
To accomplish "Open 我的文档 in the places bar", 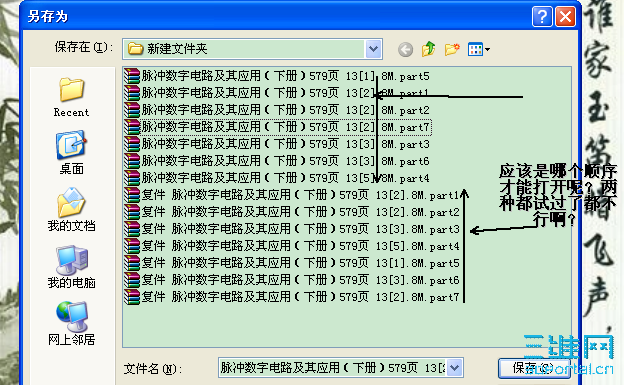I will click(72, 210).
